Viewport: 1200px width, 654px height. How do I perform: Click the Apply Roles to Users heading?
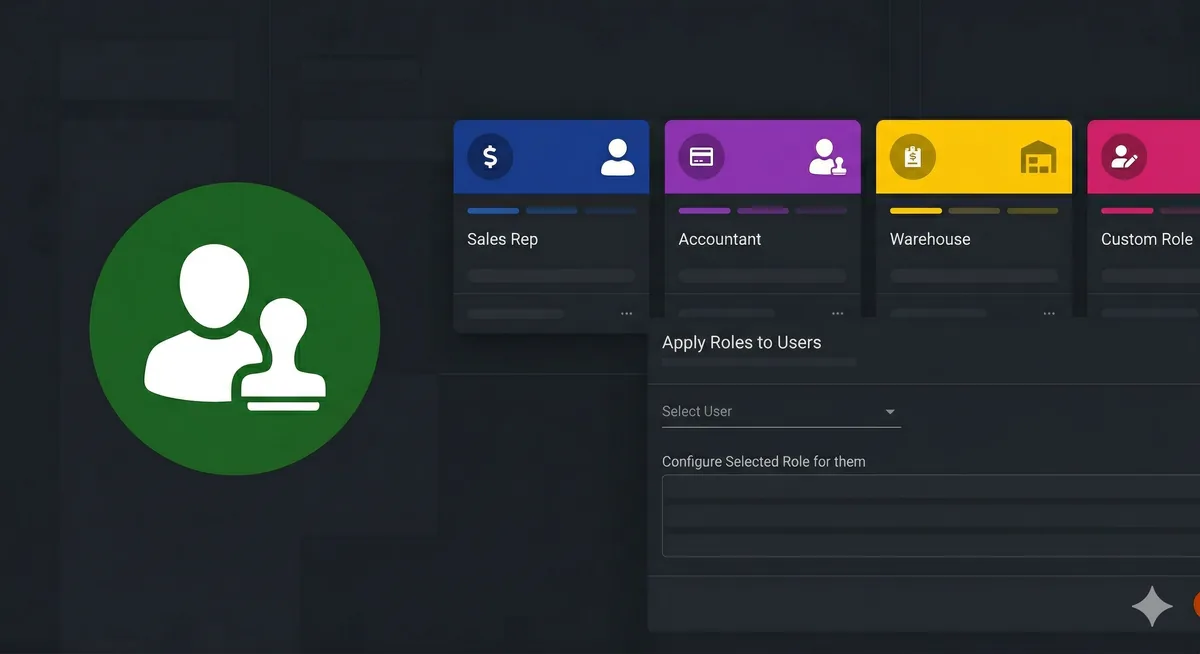coord(742,342)
